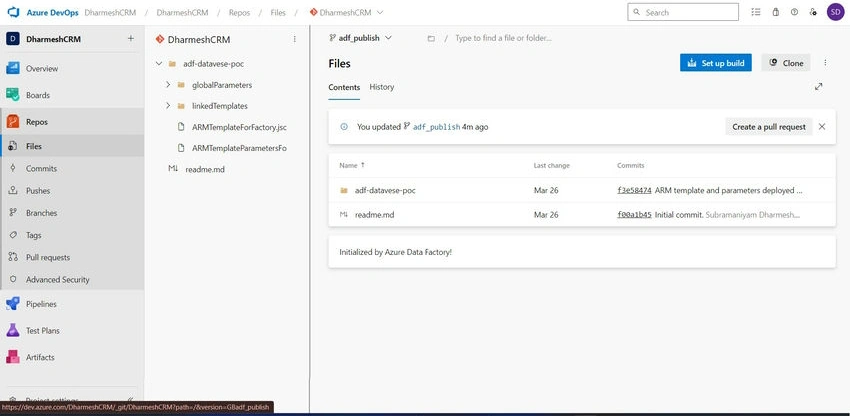850x416 pixels.
Task: Switch to the Contents tab
Action: (x=344, y=87)
